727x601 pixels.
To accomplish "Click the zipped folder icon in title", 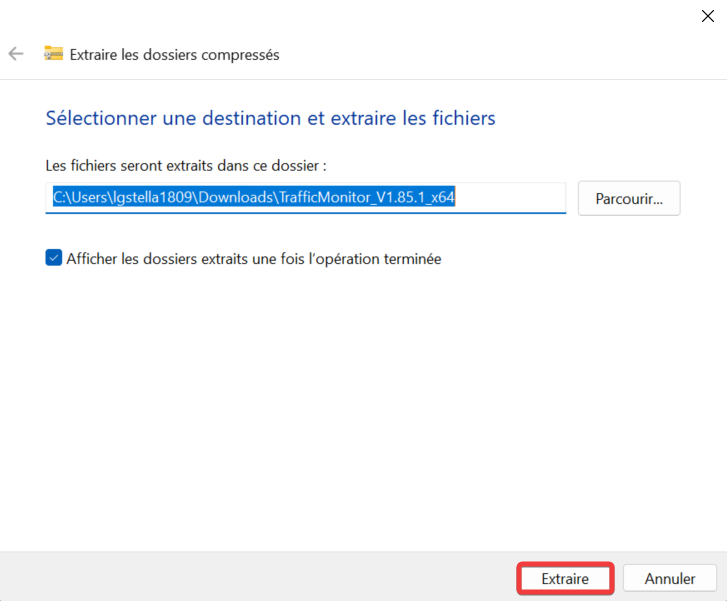I will click(x=53, y=53).
